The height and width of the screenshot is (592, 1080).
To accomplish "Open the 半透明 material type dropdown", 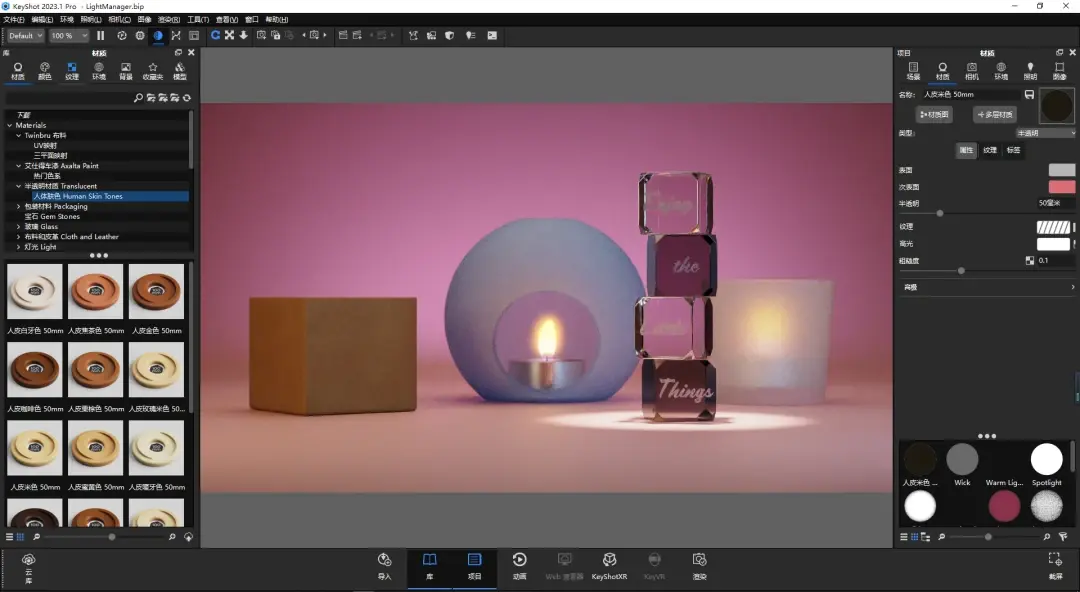I will pos(1045,133).
